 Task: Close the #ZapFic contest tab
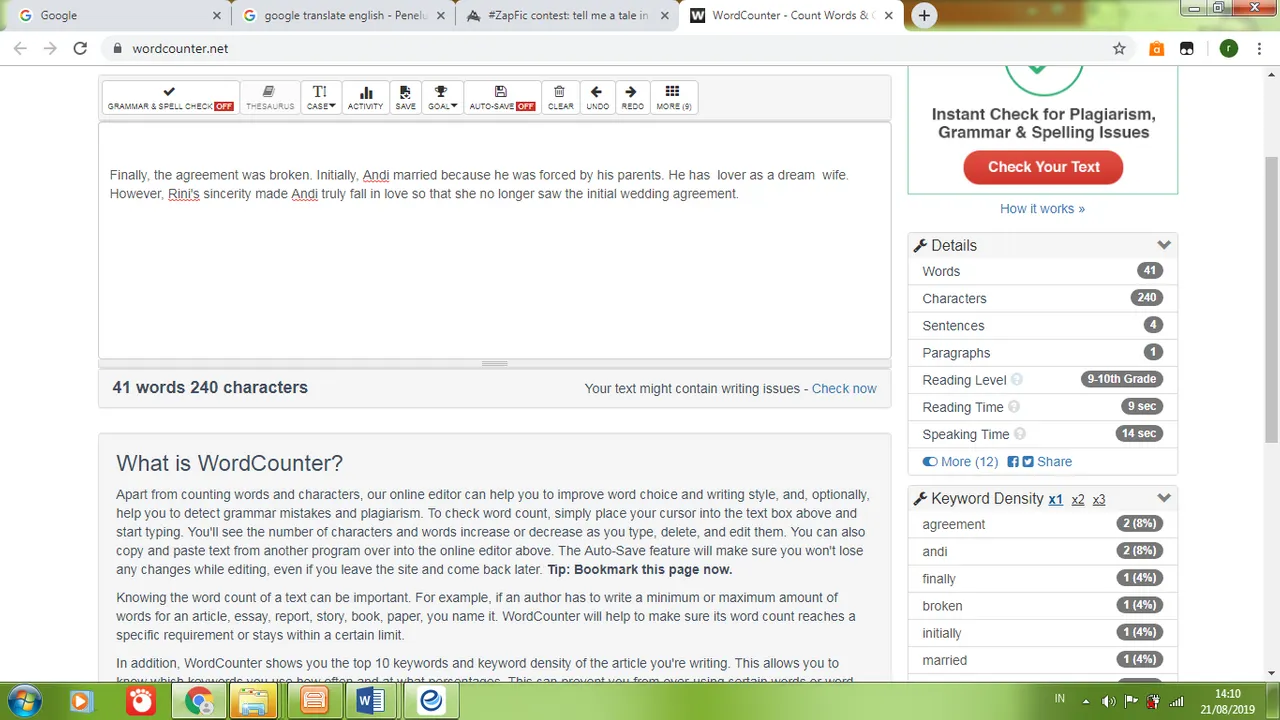pyautogui.click(x=665, y=16)
